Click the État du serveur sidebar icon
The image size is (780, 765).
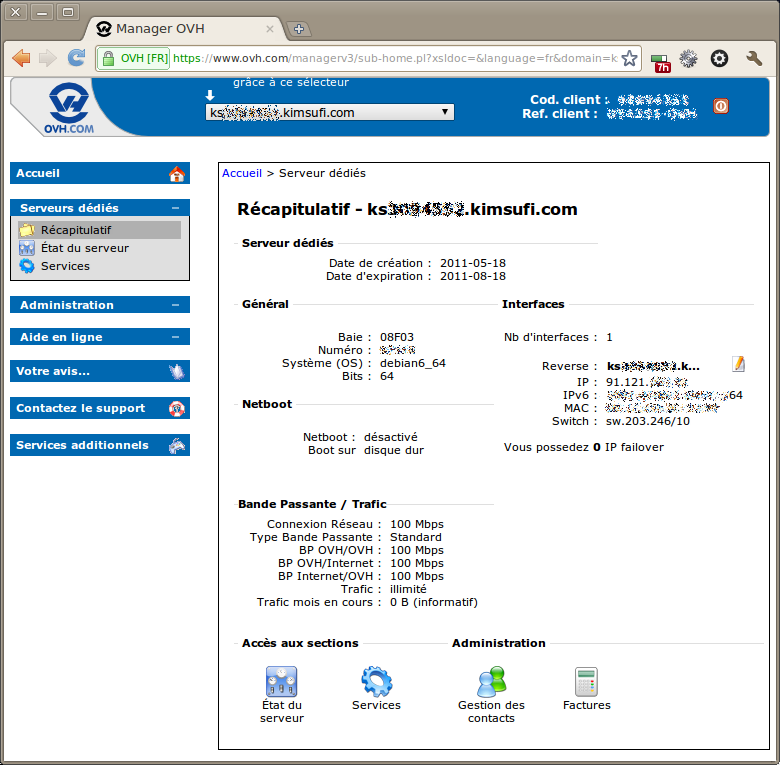coord(27,248)
